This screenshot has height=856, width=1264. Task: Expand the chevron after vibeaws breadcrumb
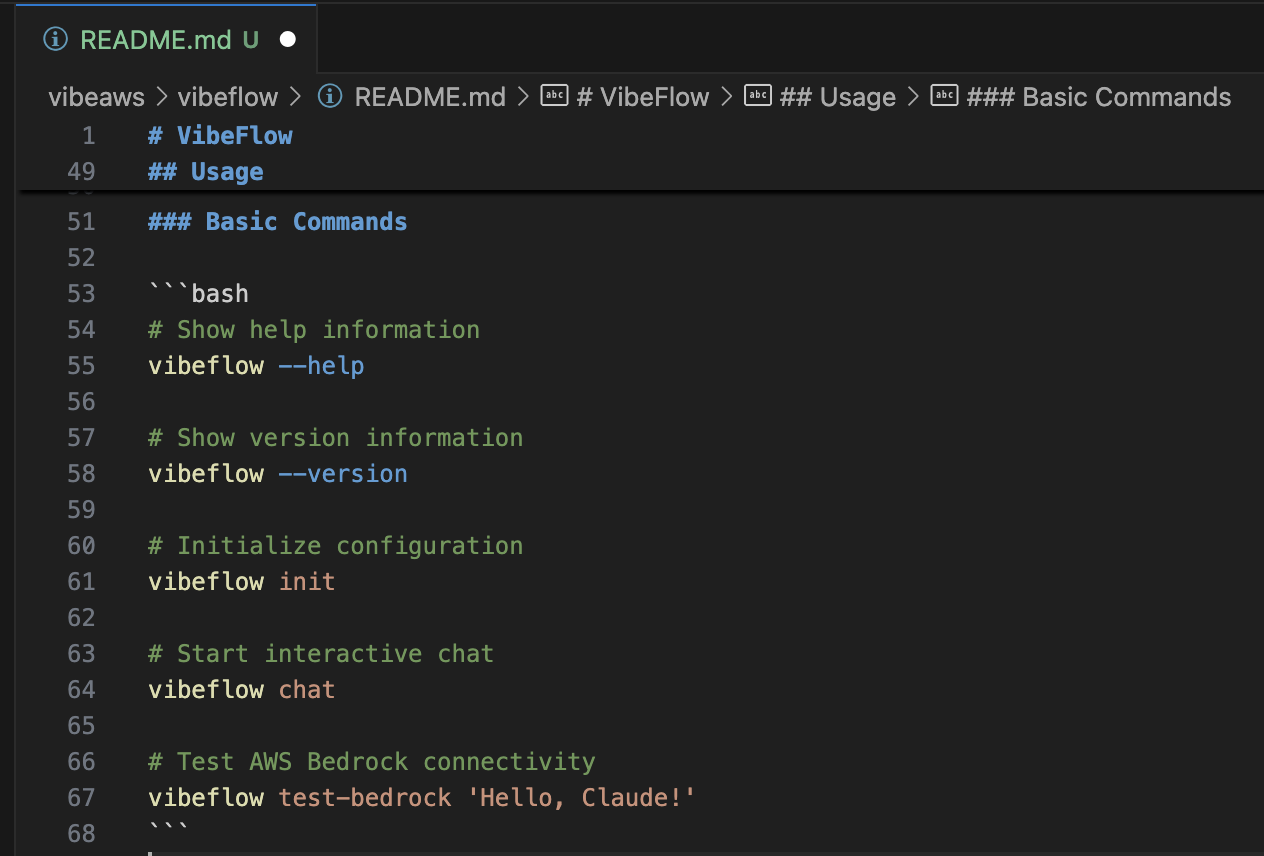tap(162, 97)
